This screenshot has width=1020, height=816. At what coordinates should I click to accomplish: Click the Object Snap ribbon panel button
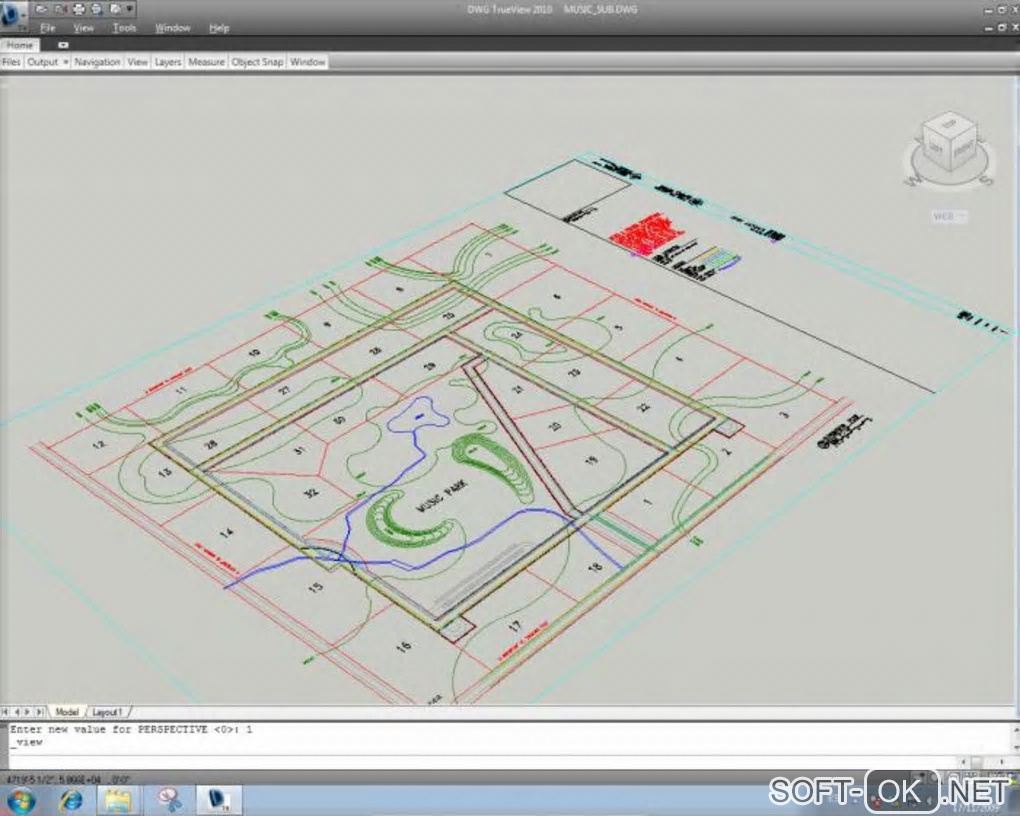tap(258, 62)
